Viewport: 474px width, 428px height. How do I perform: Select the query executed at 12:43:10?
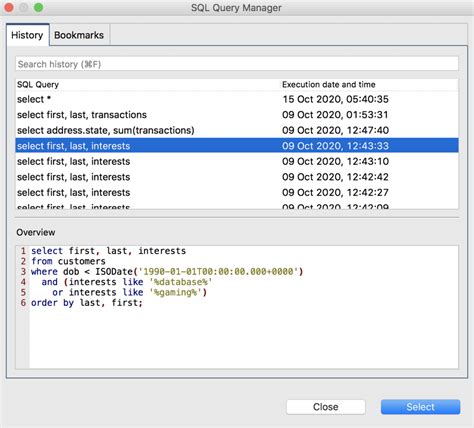237,161
